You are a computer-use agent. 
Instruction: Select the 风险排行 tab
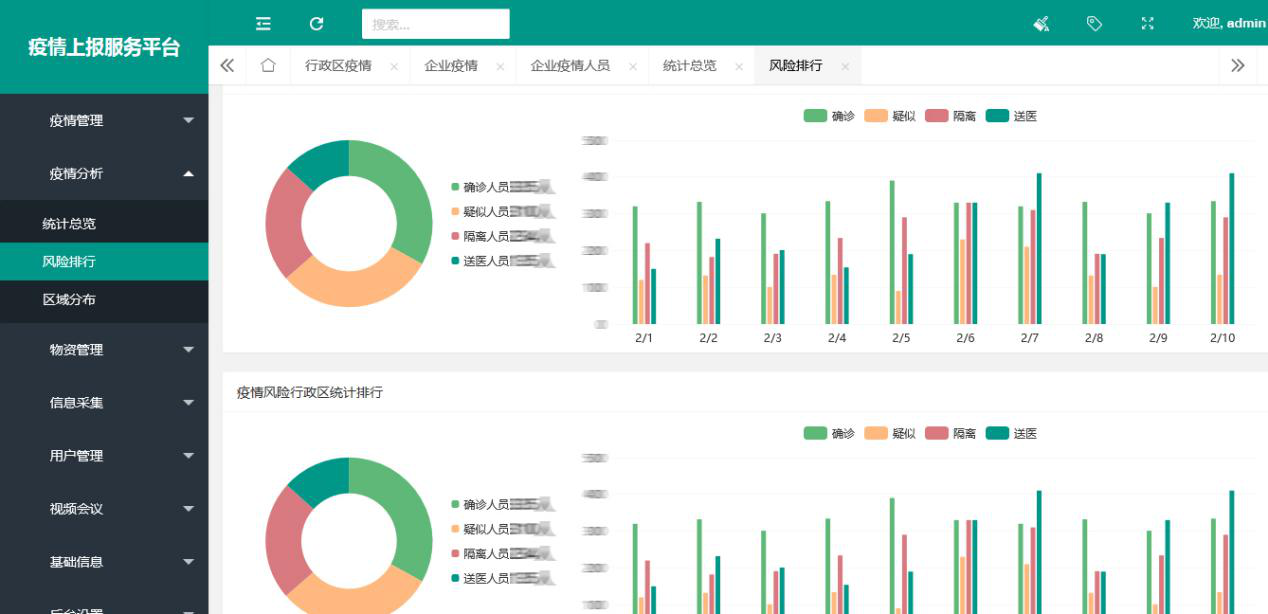tap(796, 66)
